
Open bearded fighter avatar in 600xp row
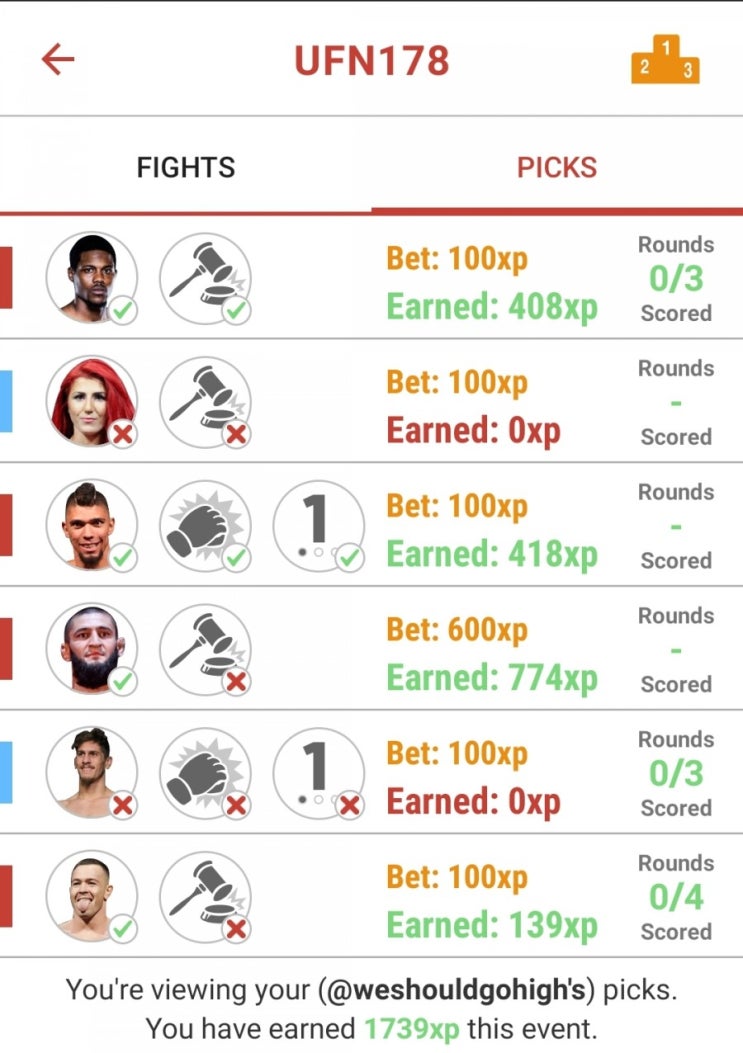click(x=92, y=649)
